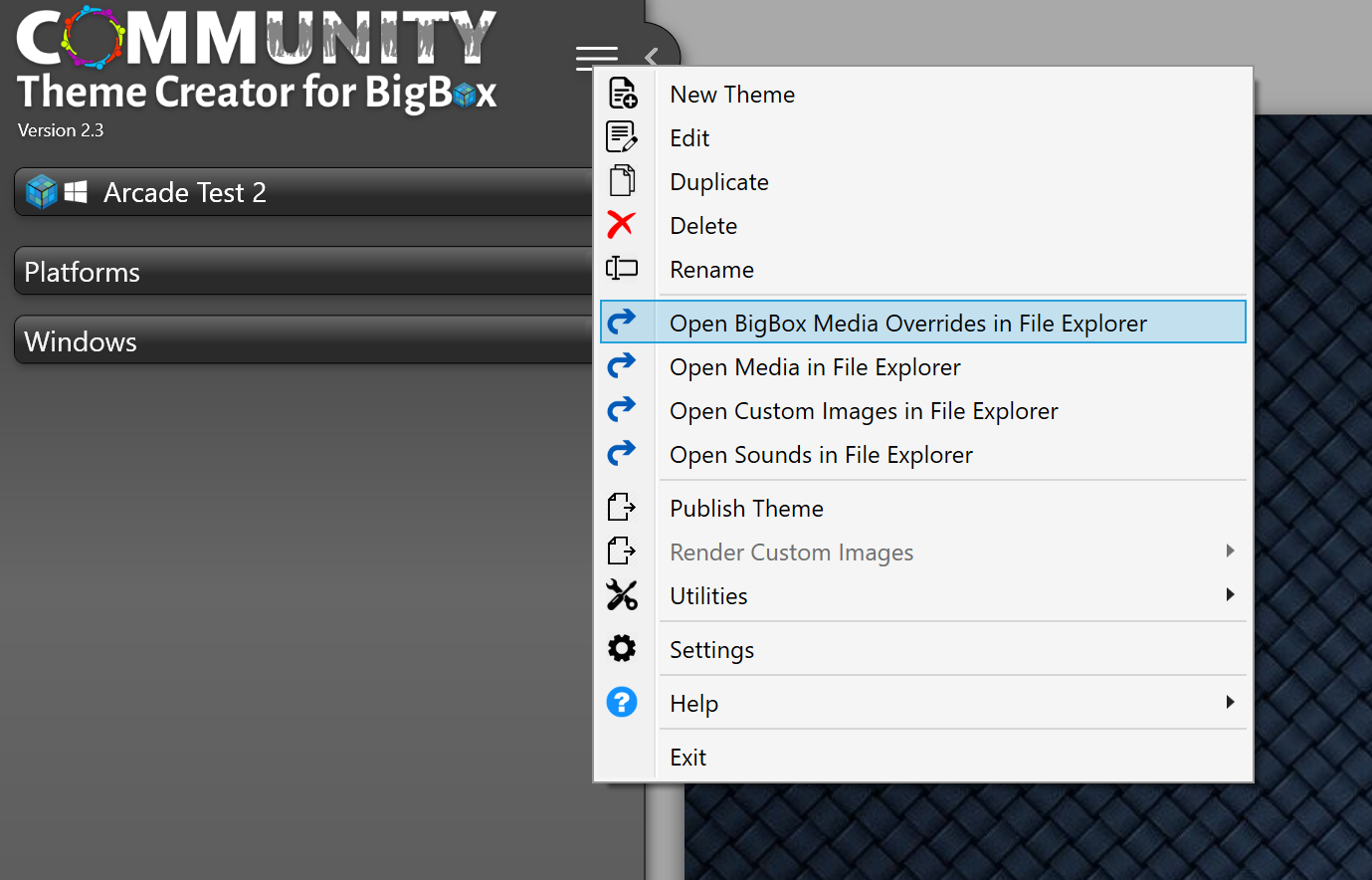Click arrow icon beside Open Sounds
Image resolution: width=1372 pixels, height=880 pixels.
pos(622,453)
